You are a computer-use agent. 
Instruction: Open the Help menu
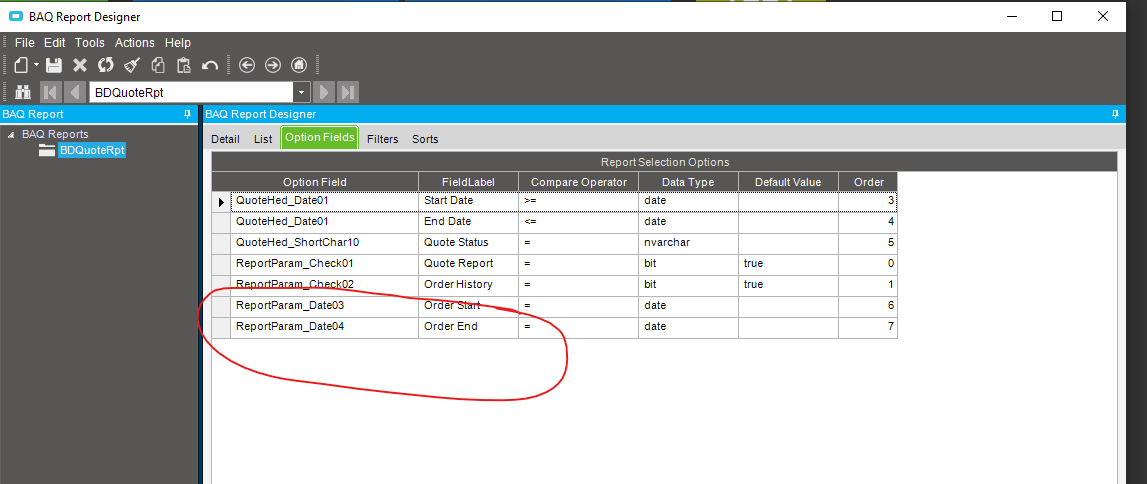coord(178,42)
